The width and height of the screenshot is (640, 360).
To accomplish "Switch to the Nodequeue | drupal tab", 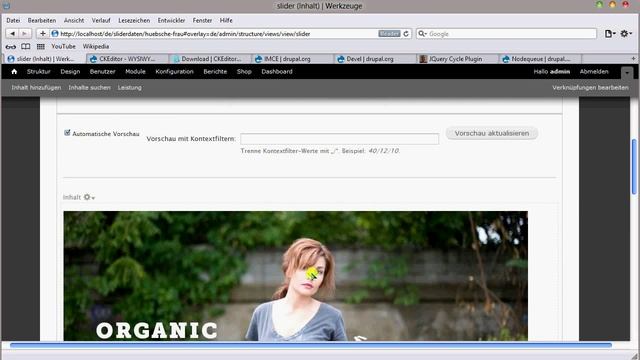I will point(540,59).
